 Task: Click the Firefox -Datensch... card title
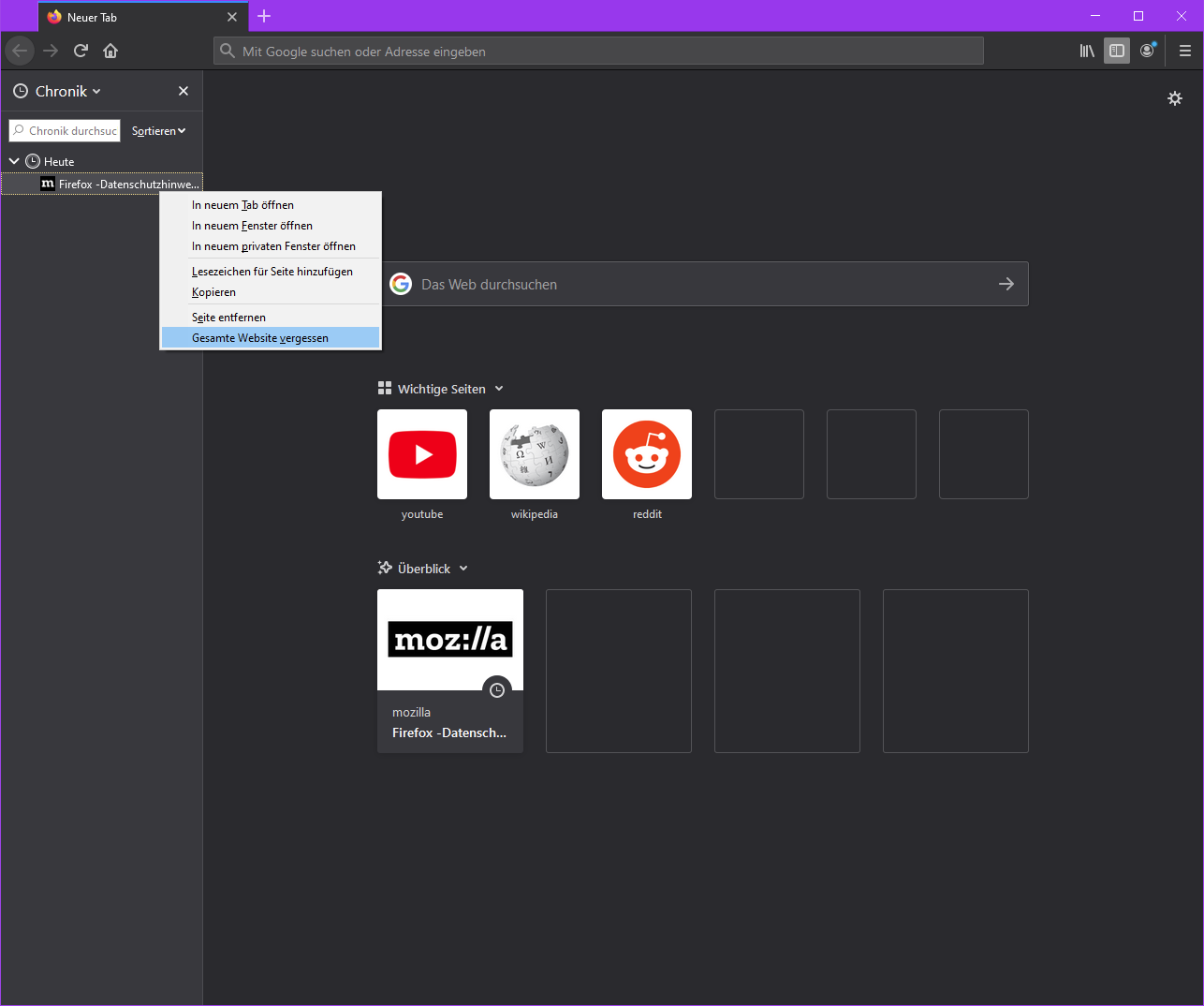tap(449, 732)
